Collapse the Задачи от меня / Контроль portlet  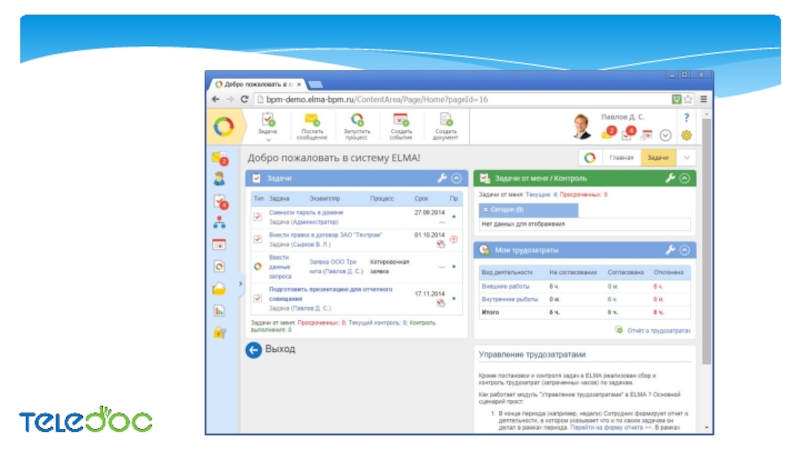685,178
